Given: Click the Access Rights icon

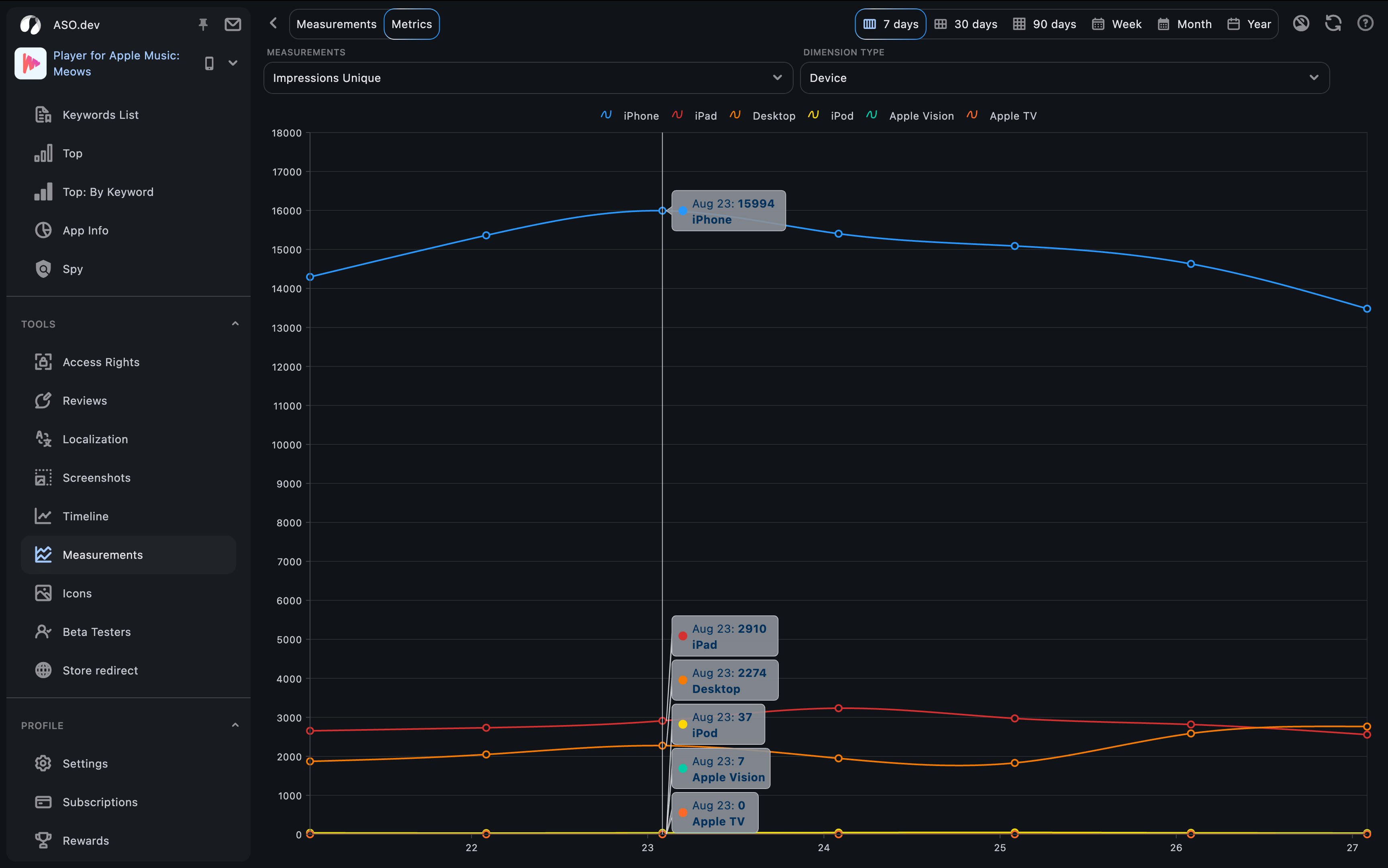Looking at the screenshot, I should click(43, 362).
